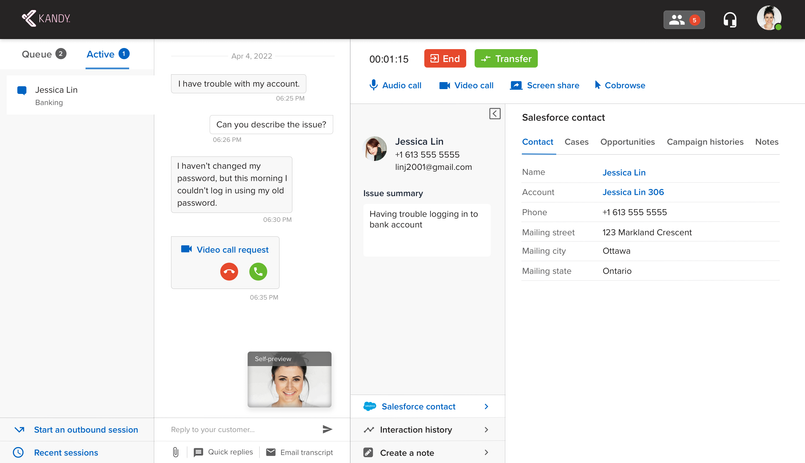Image resolution: width=805 pixels, height=463 pixels.
Task: Click Jessica Lin name link
Action: (624, 172)
